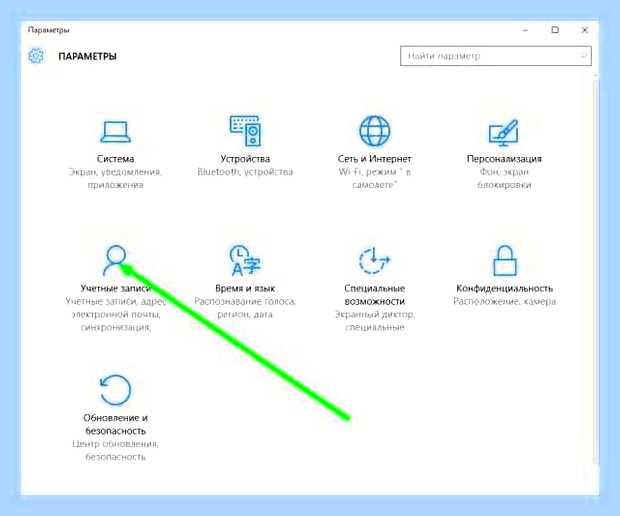Select the Обновление и безопасность label
This screenshot has height=516, width=620.
115,424
